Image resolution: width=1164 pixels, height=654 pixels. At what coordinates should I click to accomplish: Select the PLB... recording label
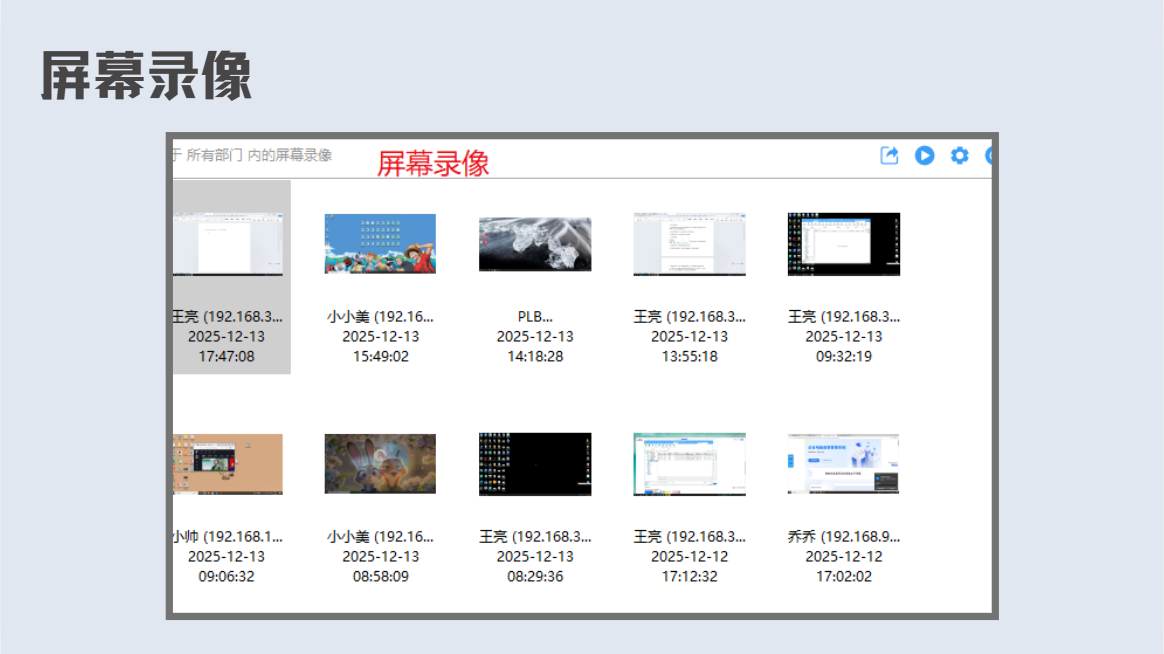[534, 316]
